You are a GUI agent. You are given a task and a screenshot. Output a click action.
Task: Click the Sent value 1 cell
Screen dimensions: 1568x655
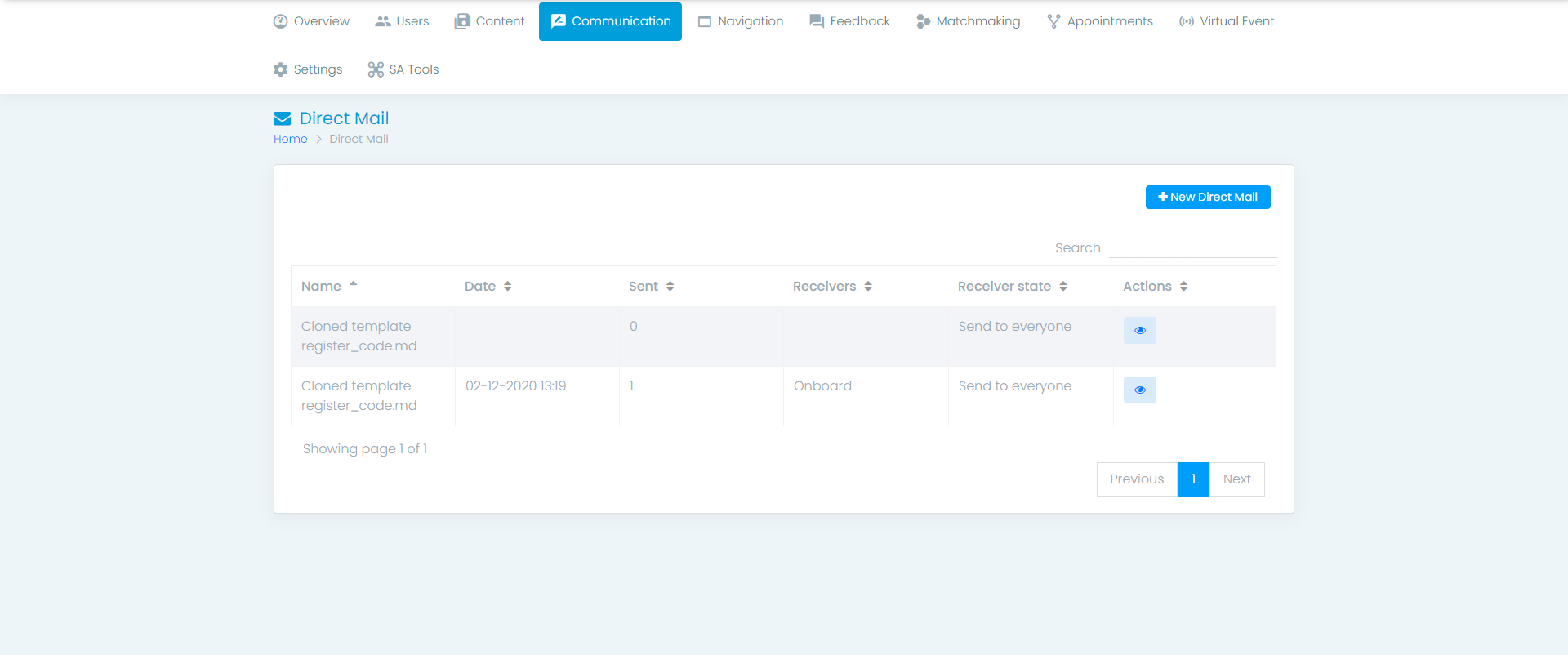coord(701,396)
